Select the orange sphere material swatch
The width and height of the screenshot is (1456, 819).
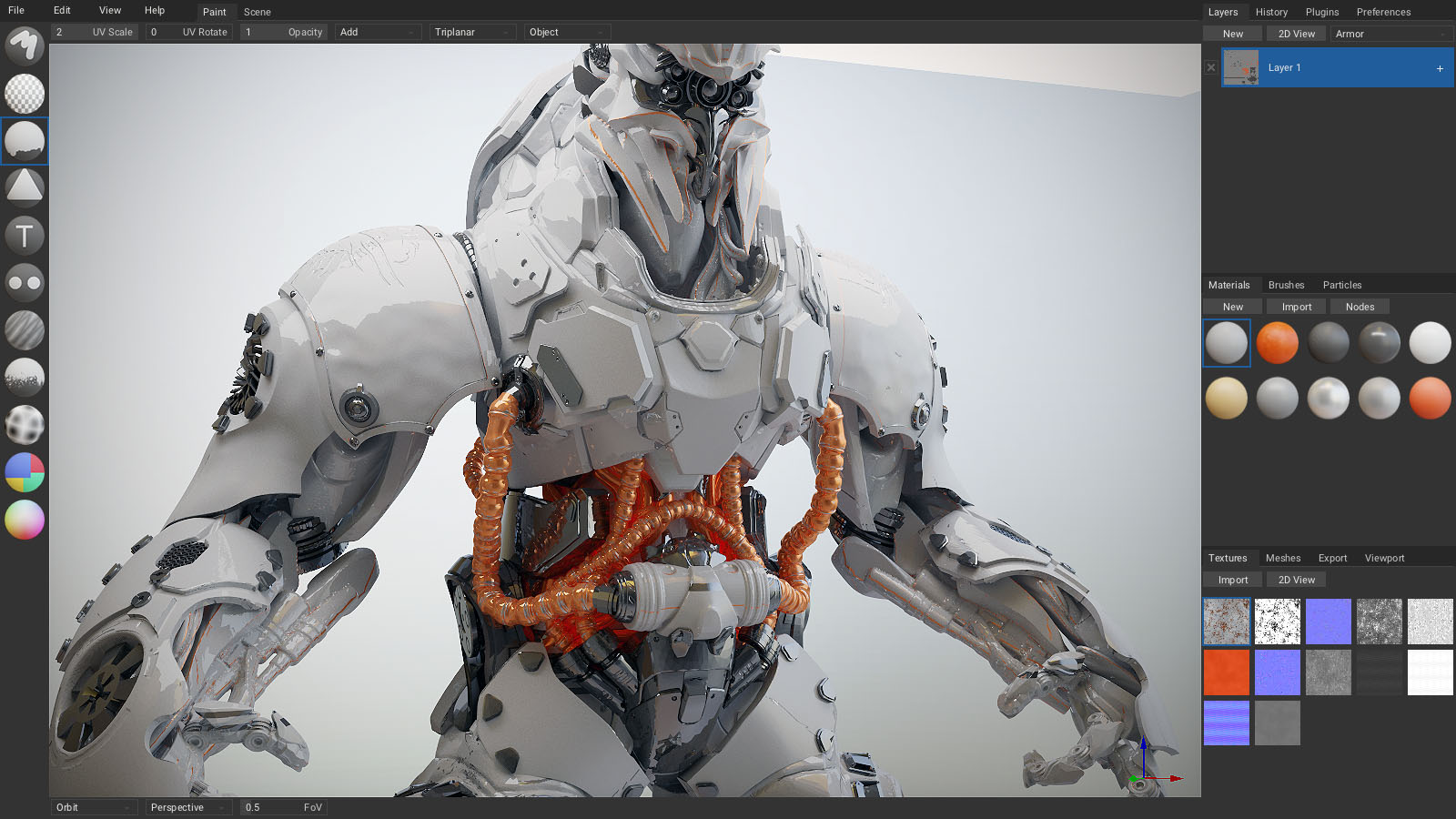coord(1278,343)
